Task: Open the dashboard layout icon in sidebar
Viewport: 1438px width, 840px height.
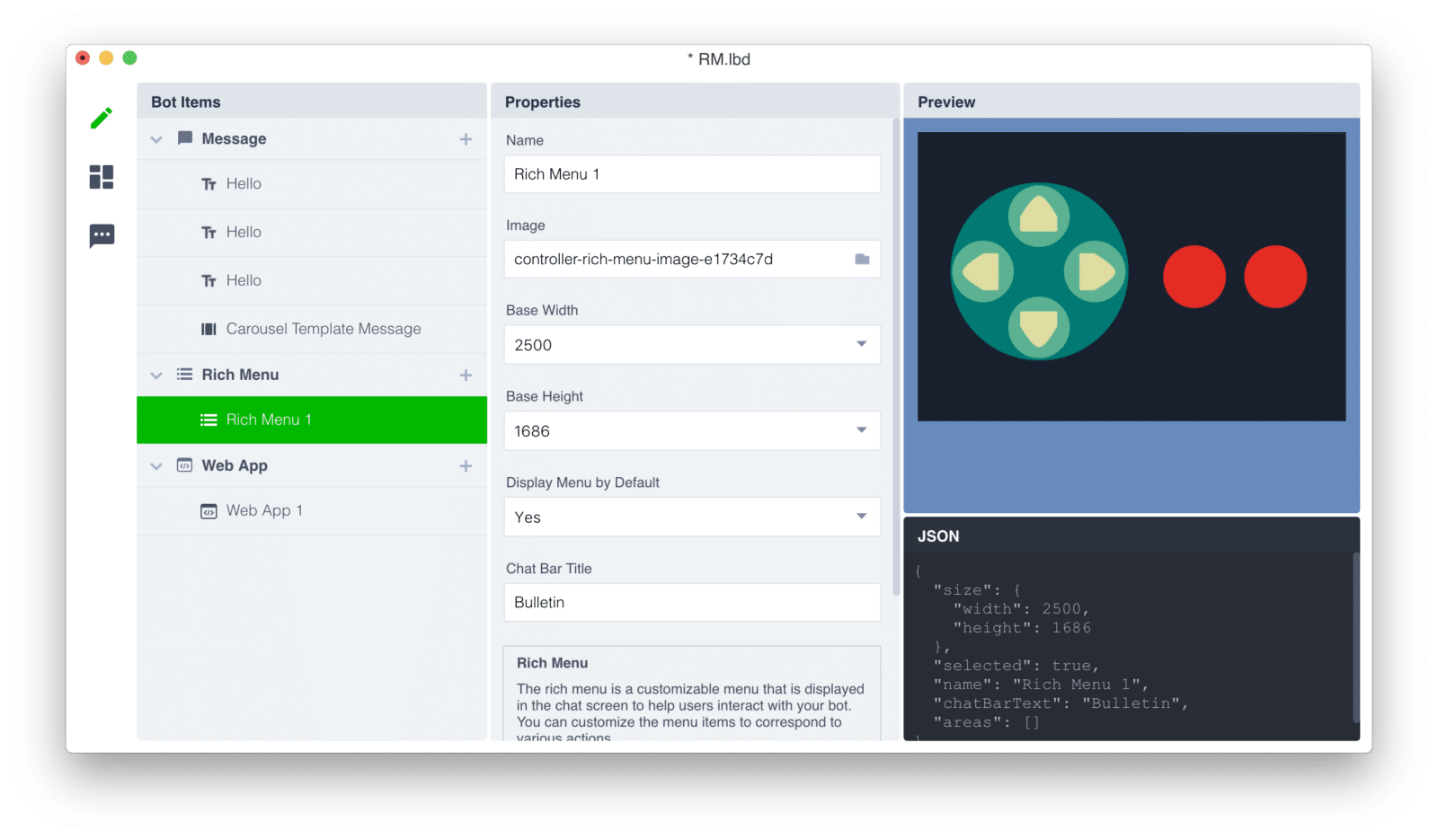Action: [102, 177]
